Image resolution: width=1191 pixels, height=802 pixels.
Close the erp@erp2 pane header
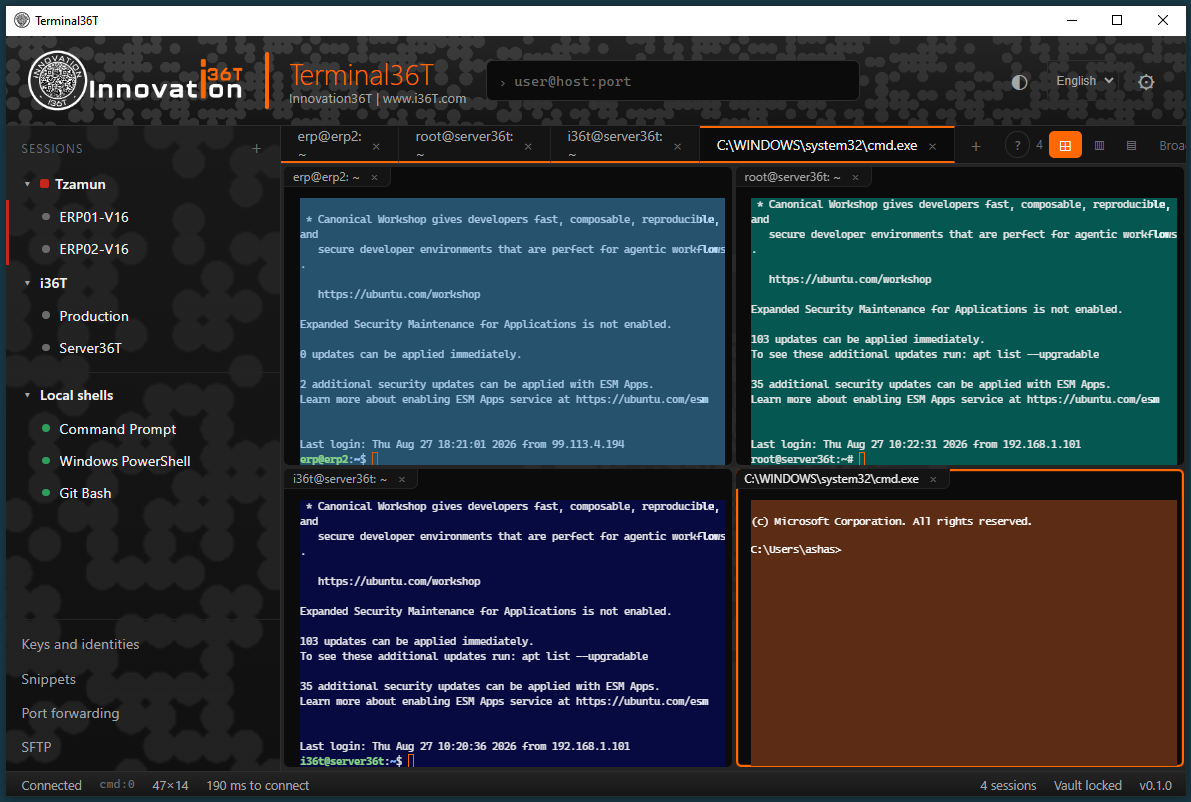(x=374, y=178)
